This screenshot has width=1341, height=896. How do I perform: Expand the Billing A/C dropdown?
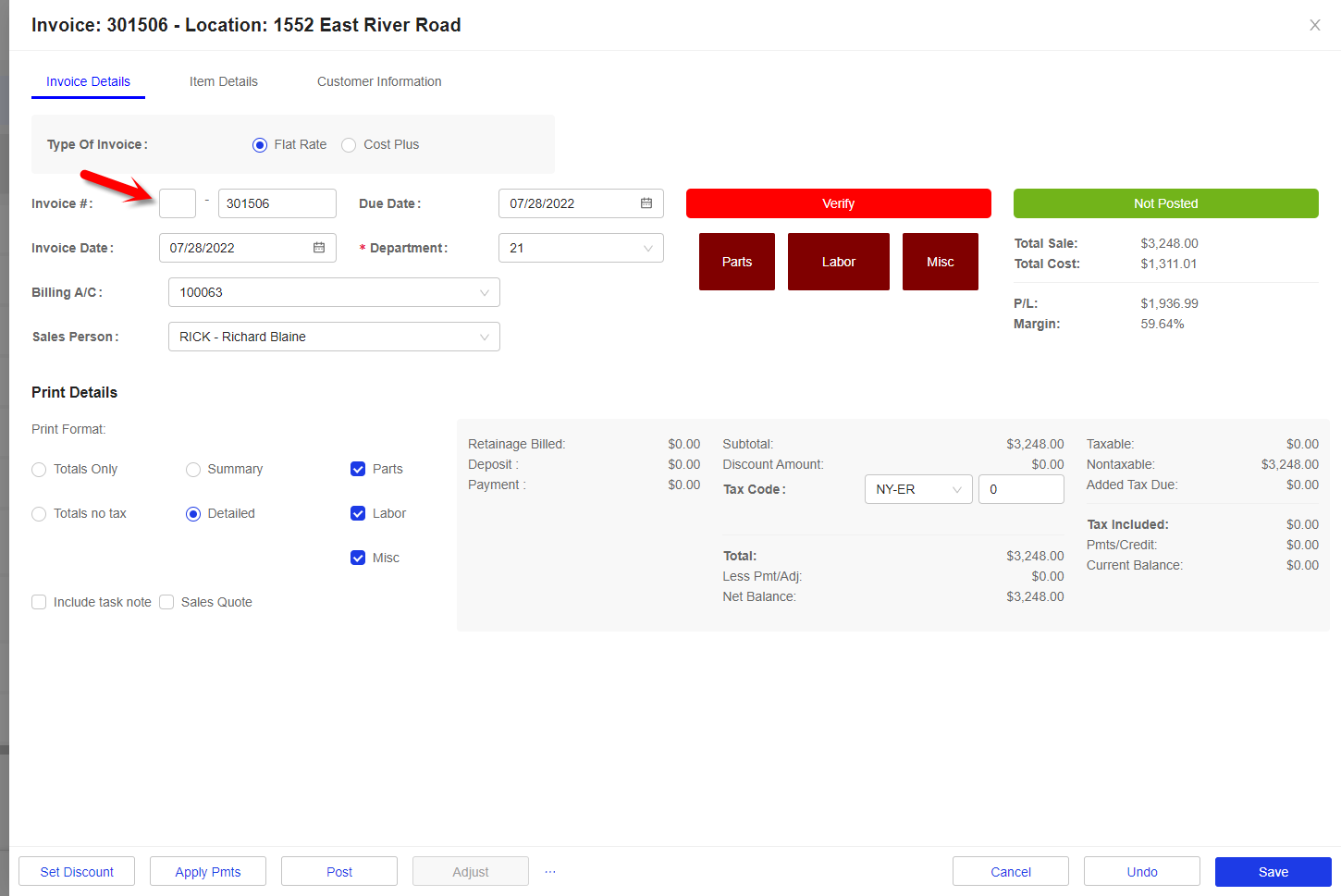tap(334, 292)
